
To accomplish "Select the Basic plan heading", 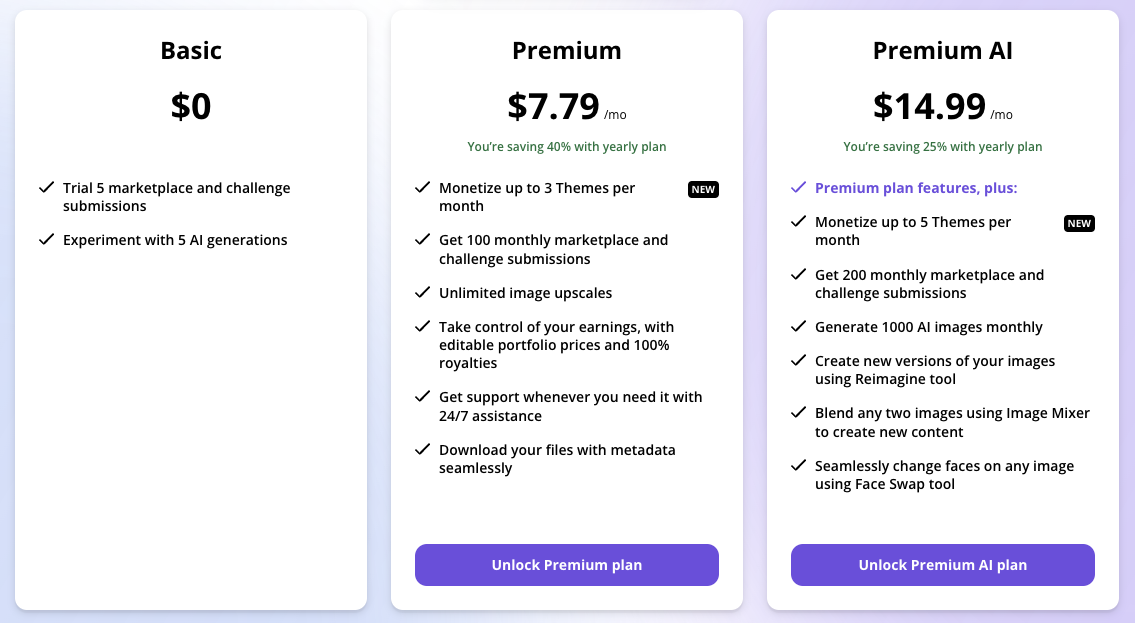I will coord(191,51).
